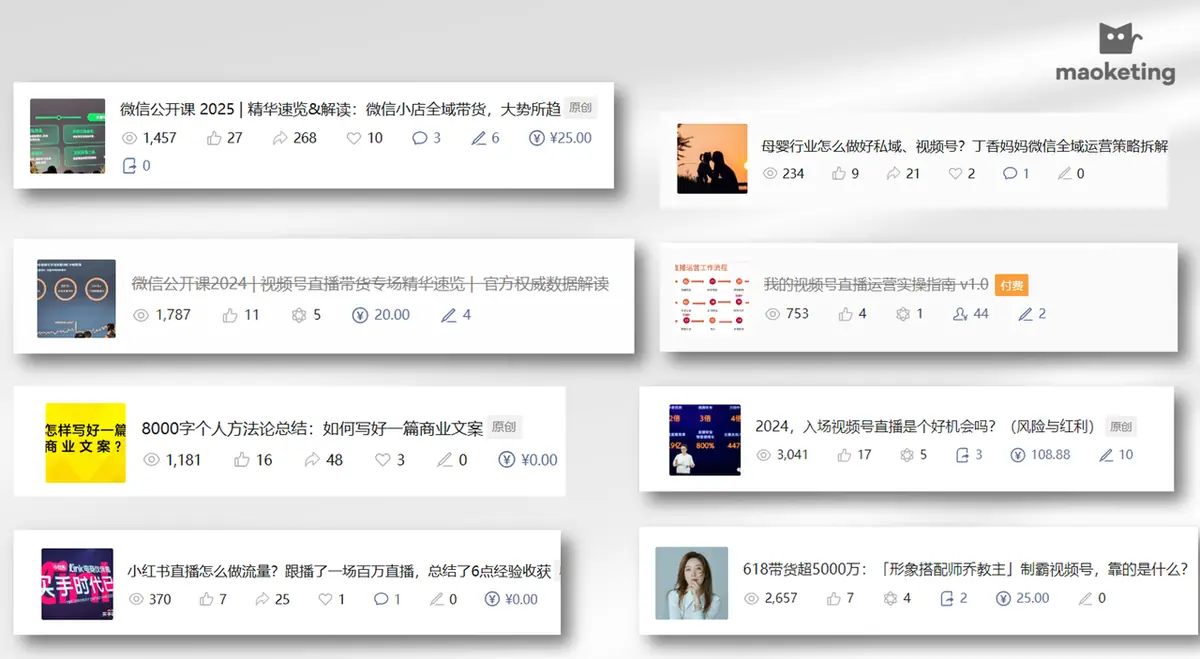Click the pencil icon beside 10
The width and height of the screenshot is (1200, 659).
point(1106,455)
